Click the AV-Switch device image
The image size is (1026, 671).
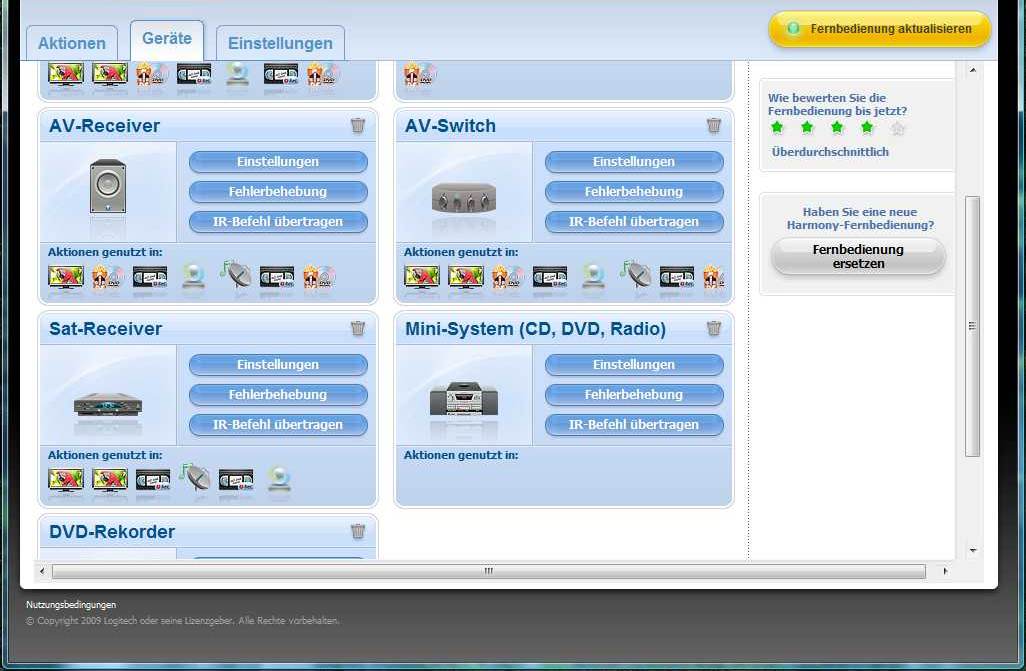tap(463, 197)
